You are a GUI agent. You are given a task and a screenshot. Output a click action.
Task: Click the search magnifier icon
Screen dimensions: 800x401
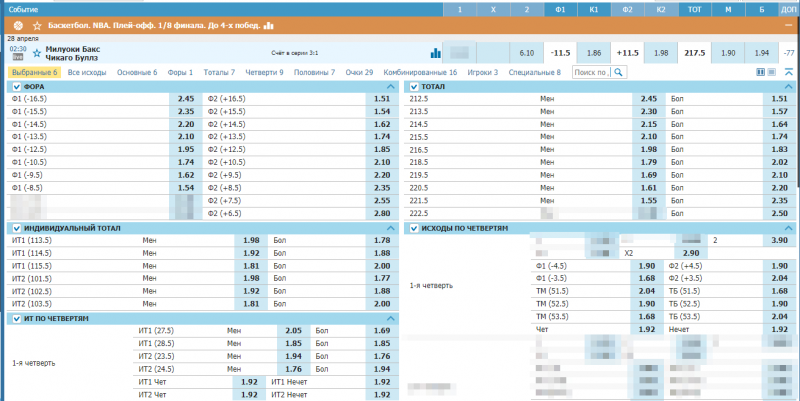620,72
